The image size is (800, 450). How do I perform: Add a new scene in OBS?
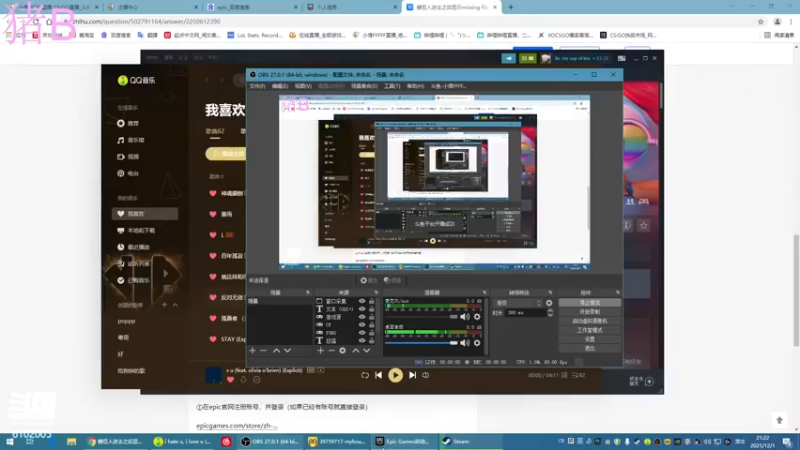(x=252, y=351)
